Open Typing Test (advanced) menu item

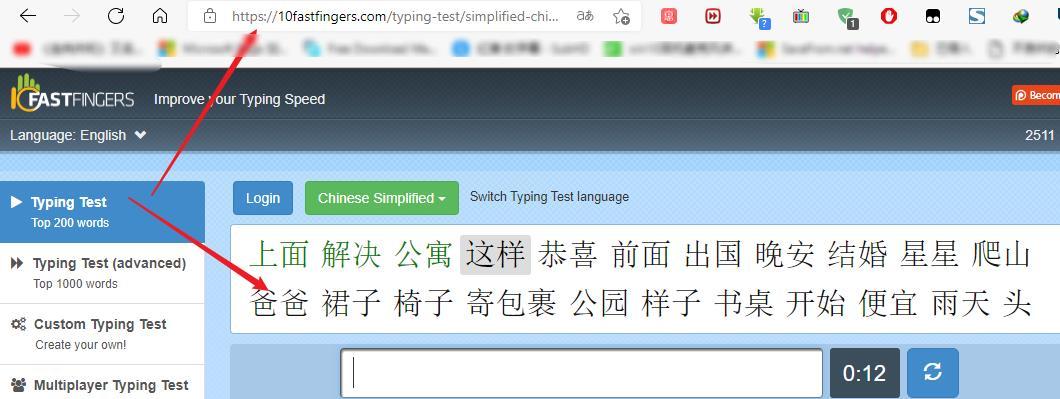(102, 273)
